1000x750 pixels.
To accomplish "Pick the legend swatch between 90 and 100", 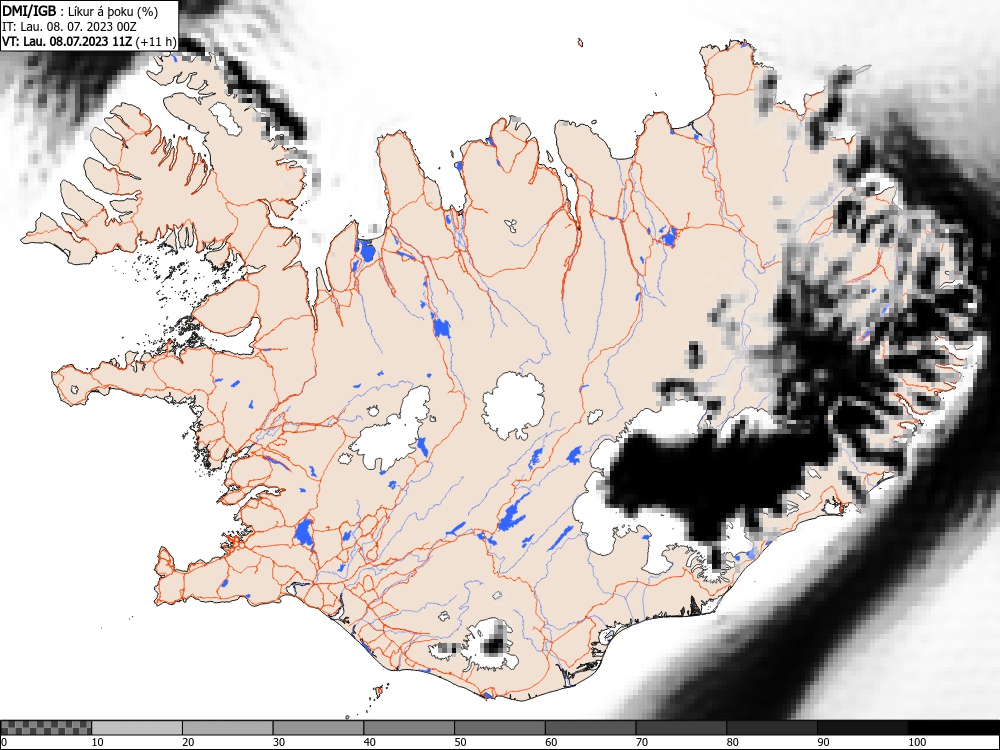I will coord(862,728).
